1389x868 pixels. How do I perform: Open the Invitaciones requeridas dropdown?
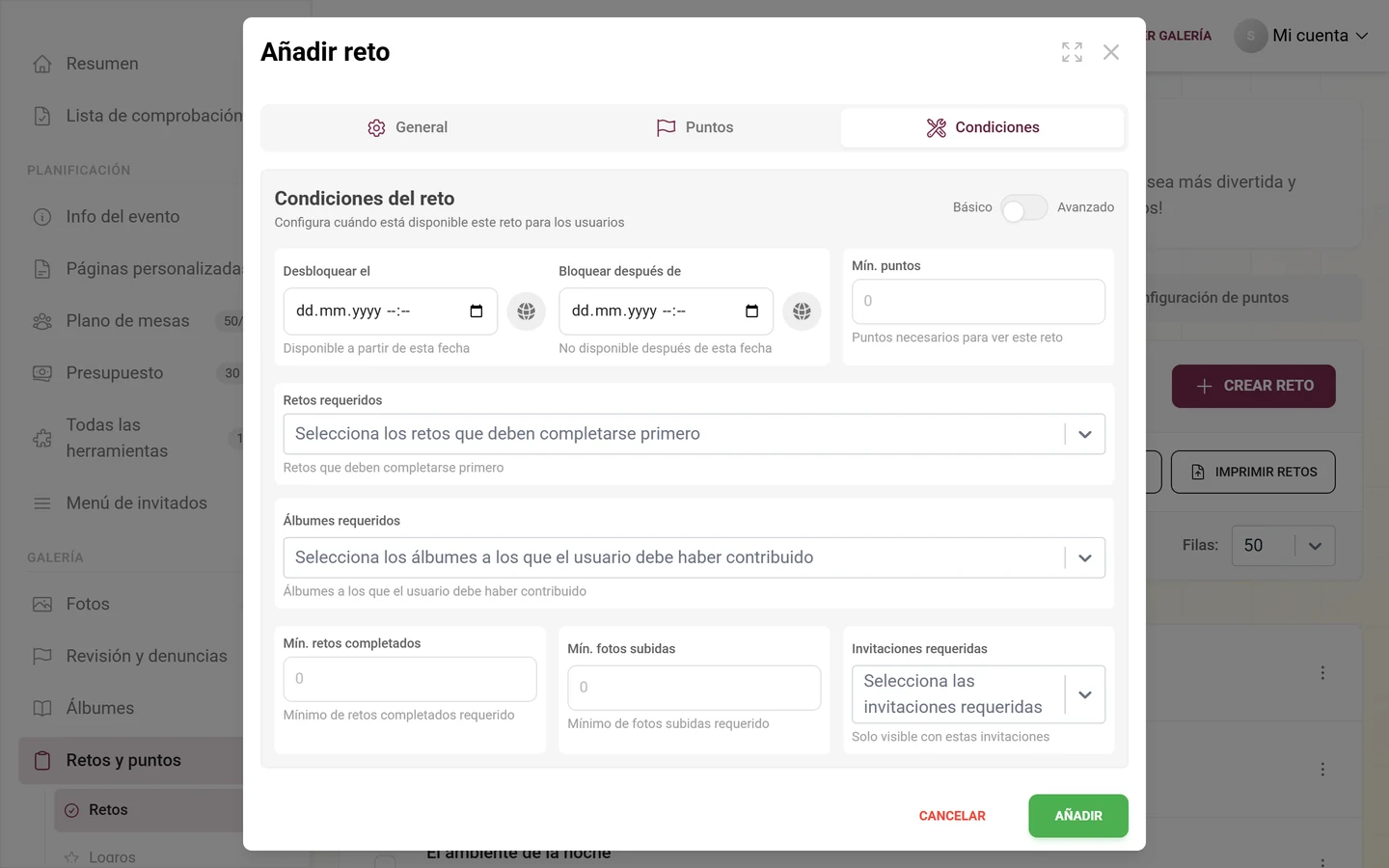(x=978, y=694)
